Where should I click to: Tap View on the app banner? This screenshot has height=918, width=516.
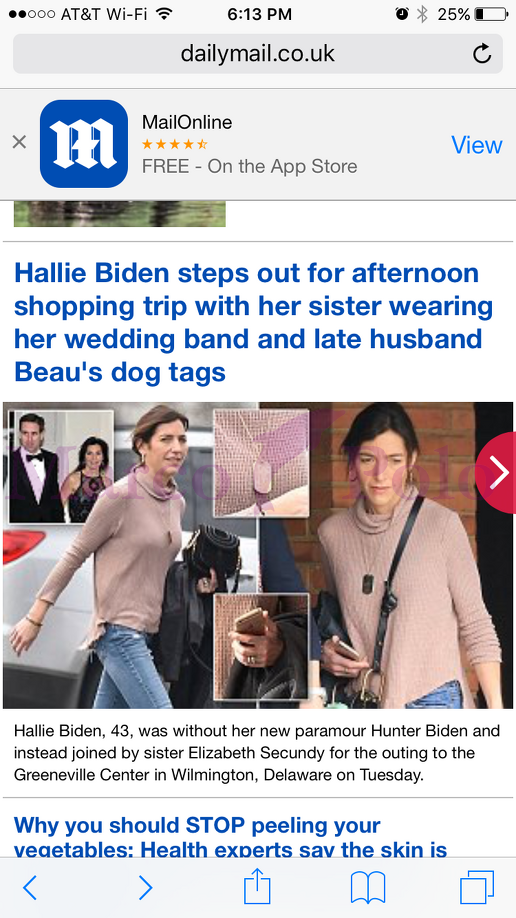click(477, 145)
